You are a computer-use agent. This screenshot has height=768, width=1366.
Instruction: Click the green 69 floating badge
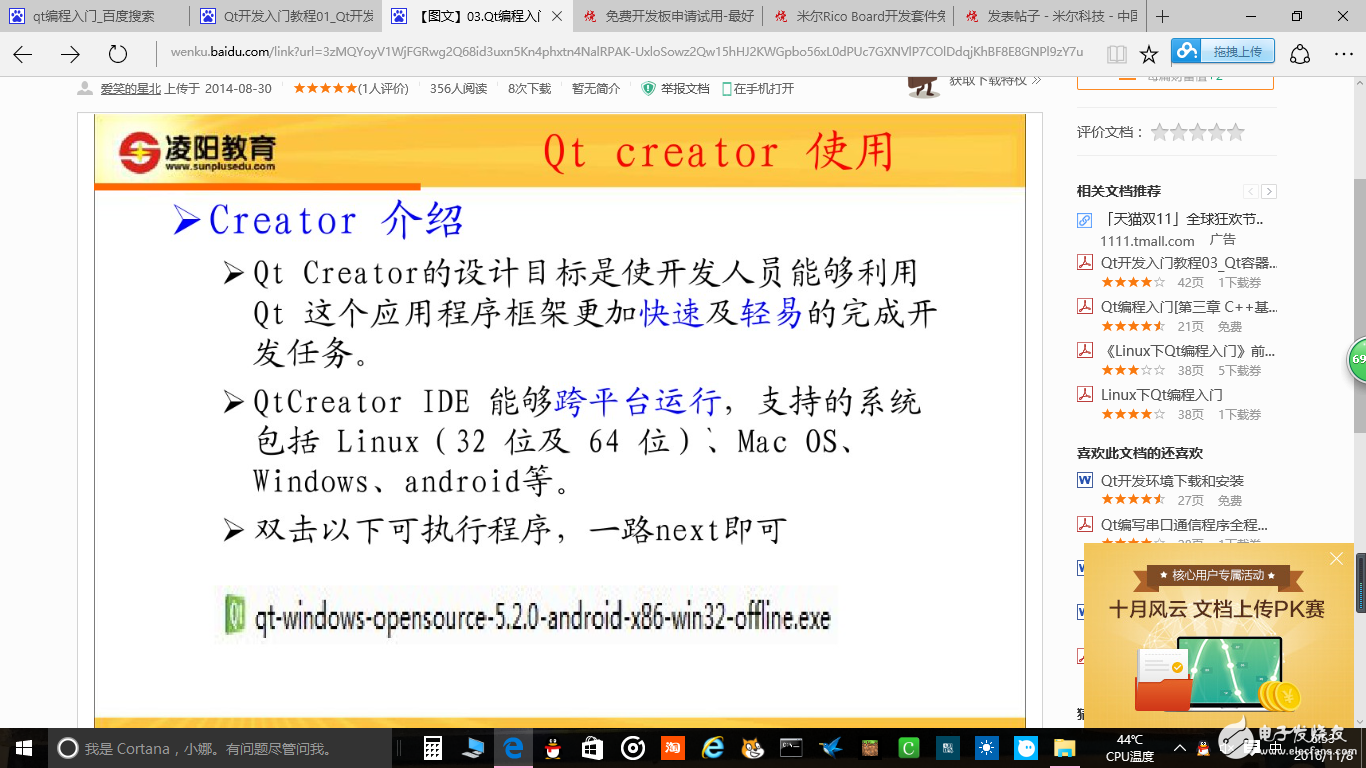point(1357,360)
